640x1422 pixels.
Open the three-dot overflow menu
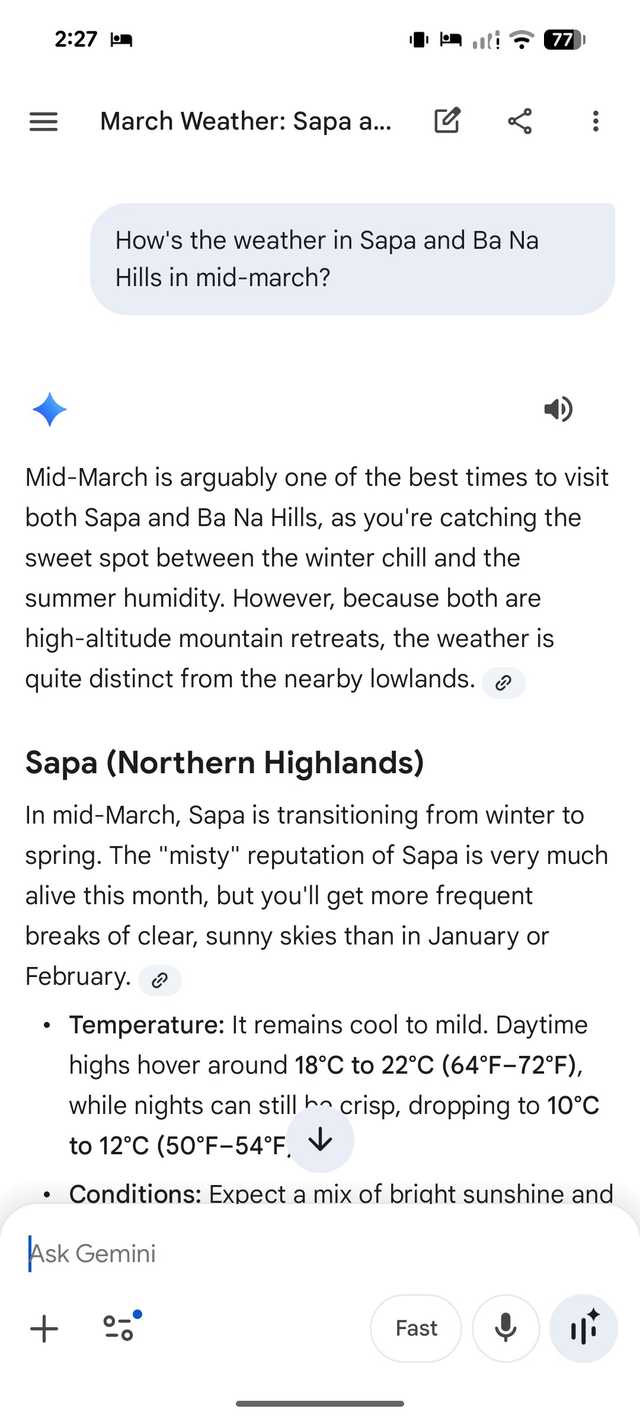[595, 122]
